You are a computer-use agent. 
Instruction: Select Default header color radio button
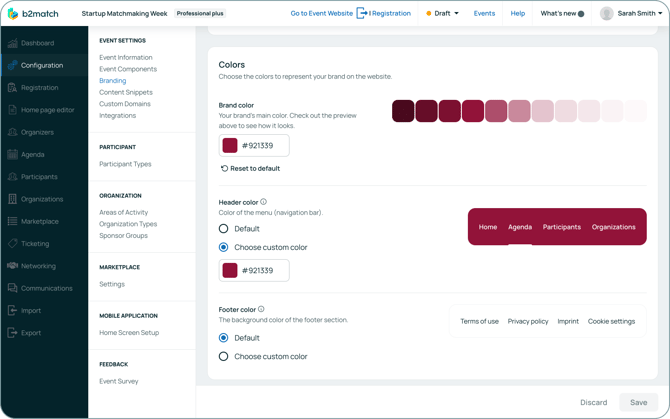[x=223, y=229]
